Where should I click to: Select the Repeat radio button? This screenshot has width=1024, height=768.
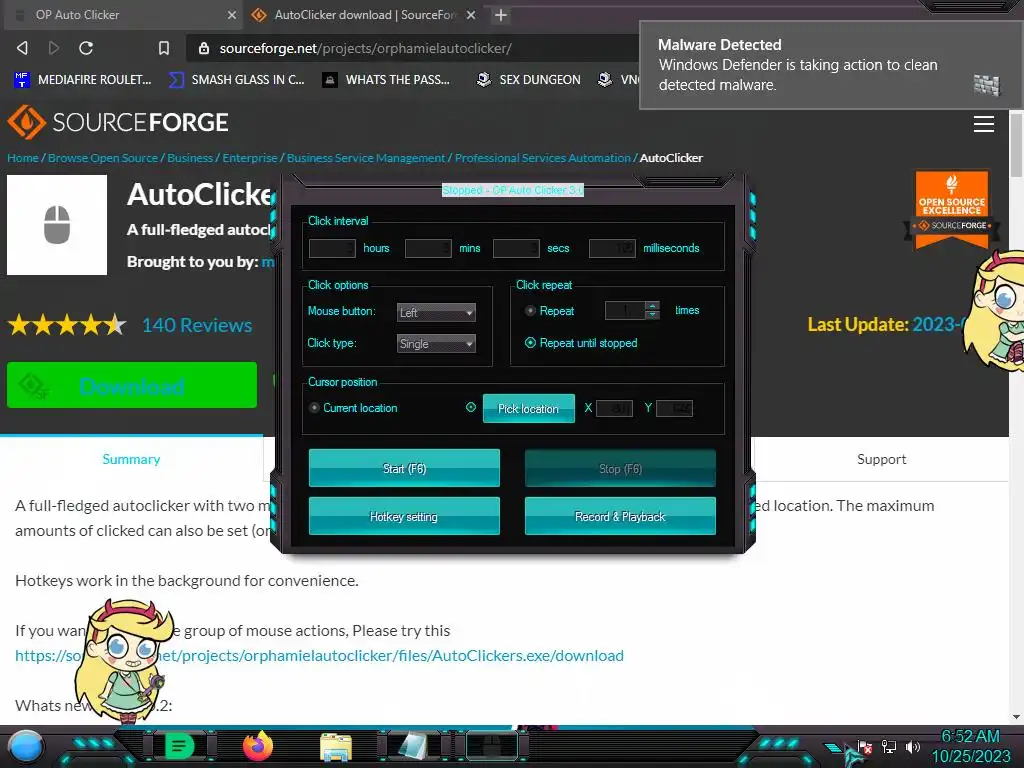530,311
